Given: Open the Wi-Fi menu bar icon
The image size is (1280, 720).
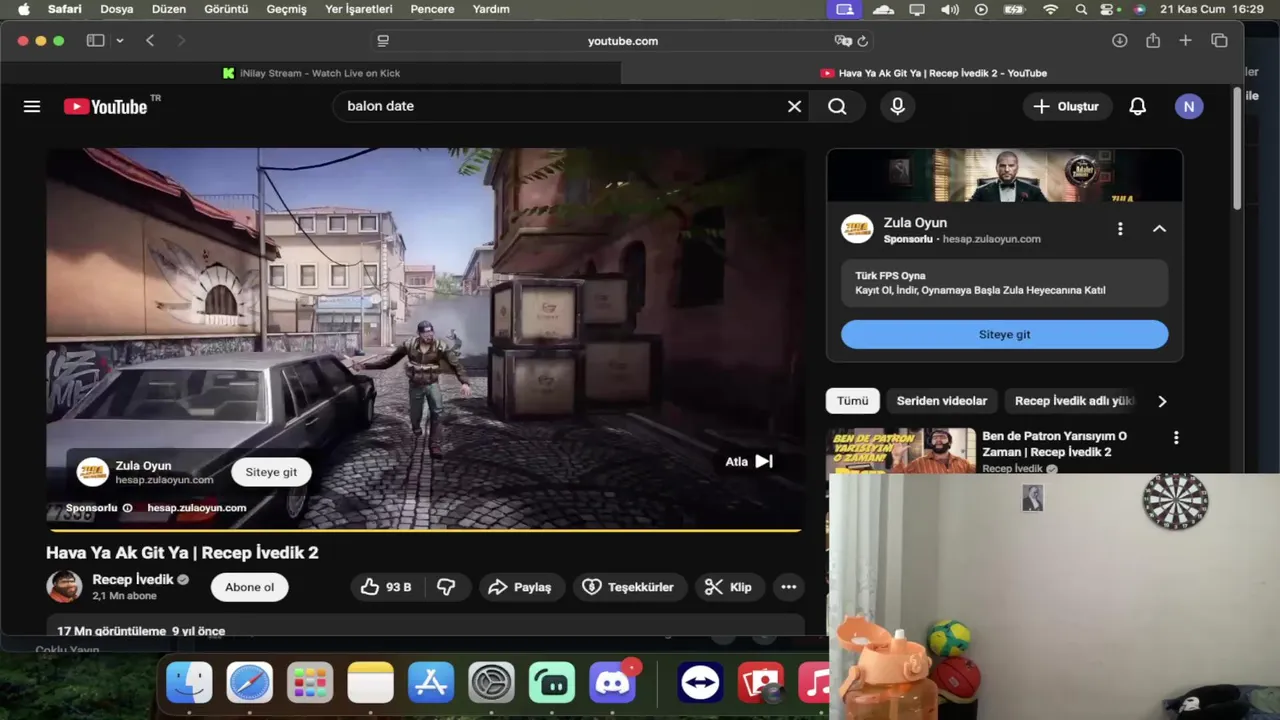Looking at the screenshot, I should click(1050, 9).
